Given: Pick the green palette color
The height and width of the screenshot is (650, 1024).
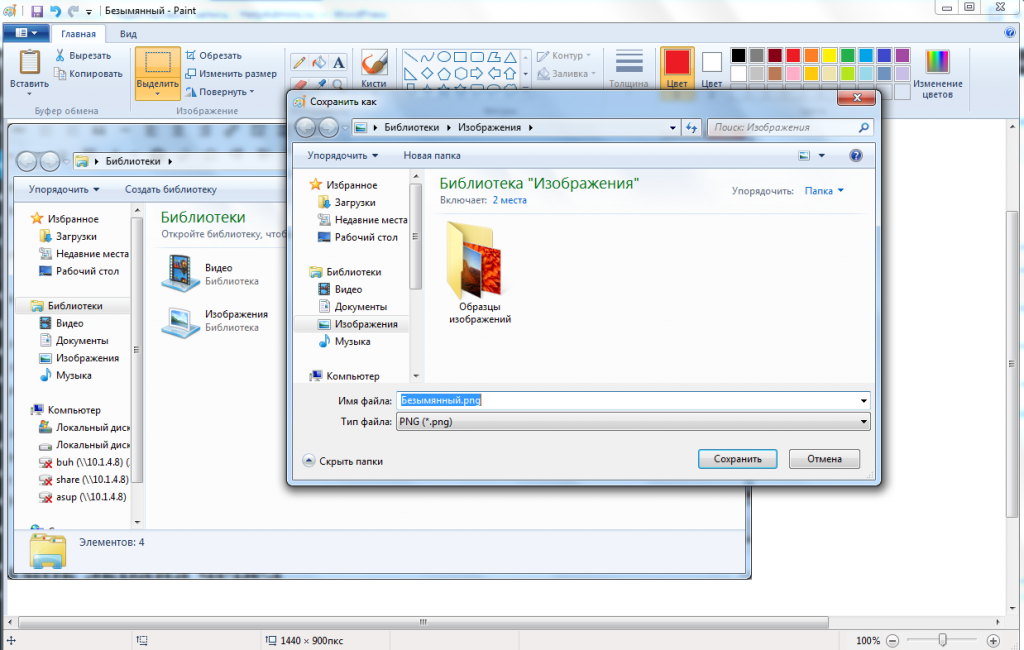Looking at the screenshot, I should [848, 56].
